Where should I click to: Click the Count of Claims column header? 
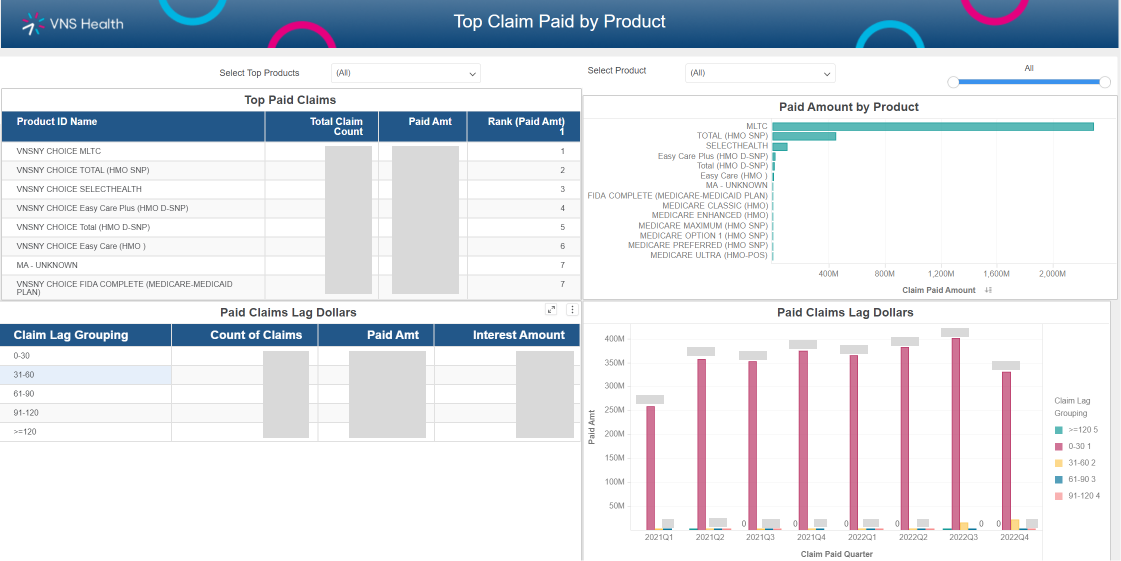(245, 335)
